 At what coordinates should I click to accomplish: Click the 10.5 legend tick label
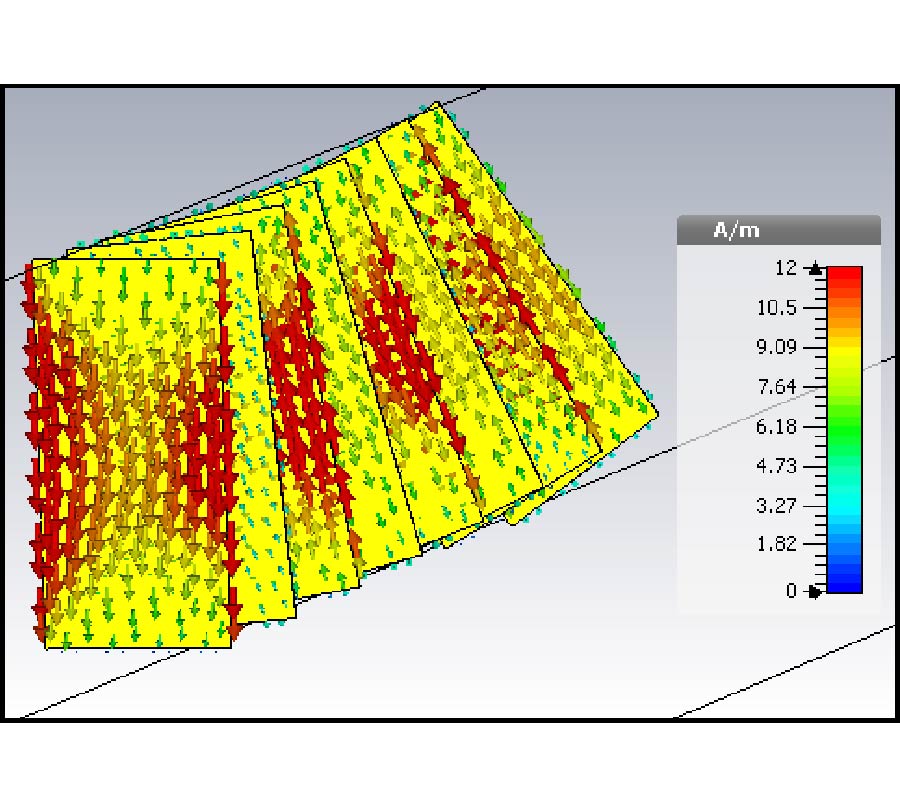[777, 307]
